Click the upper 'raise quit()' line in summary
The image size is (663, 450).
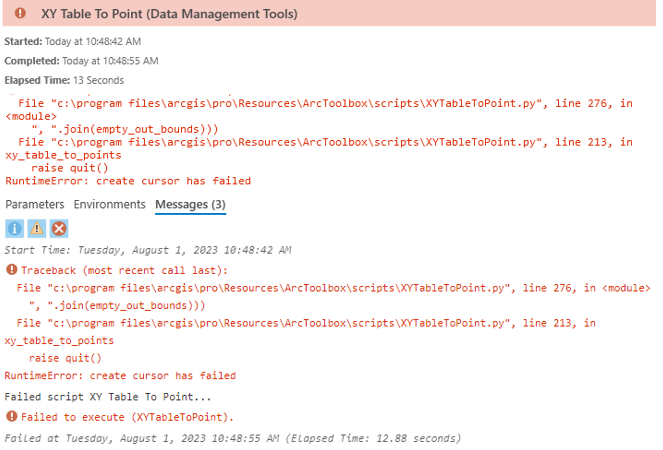[70, 168]
